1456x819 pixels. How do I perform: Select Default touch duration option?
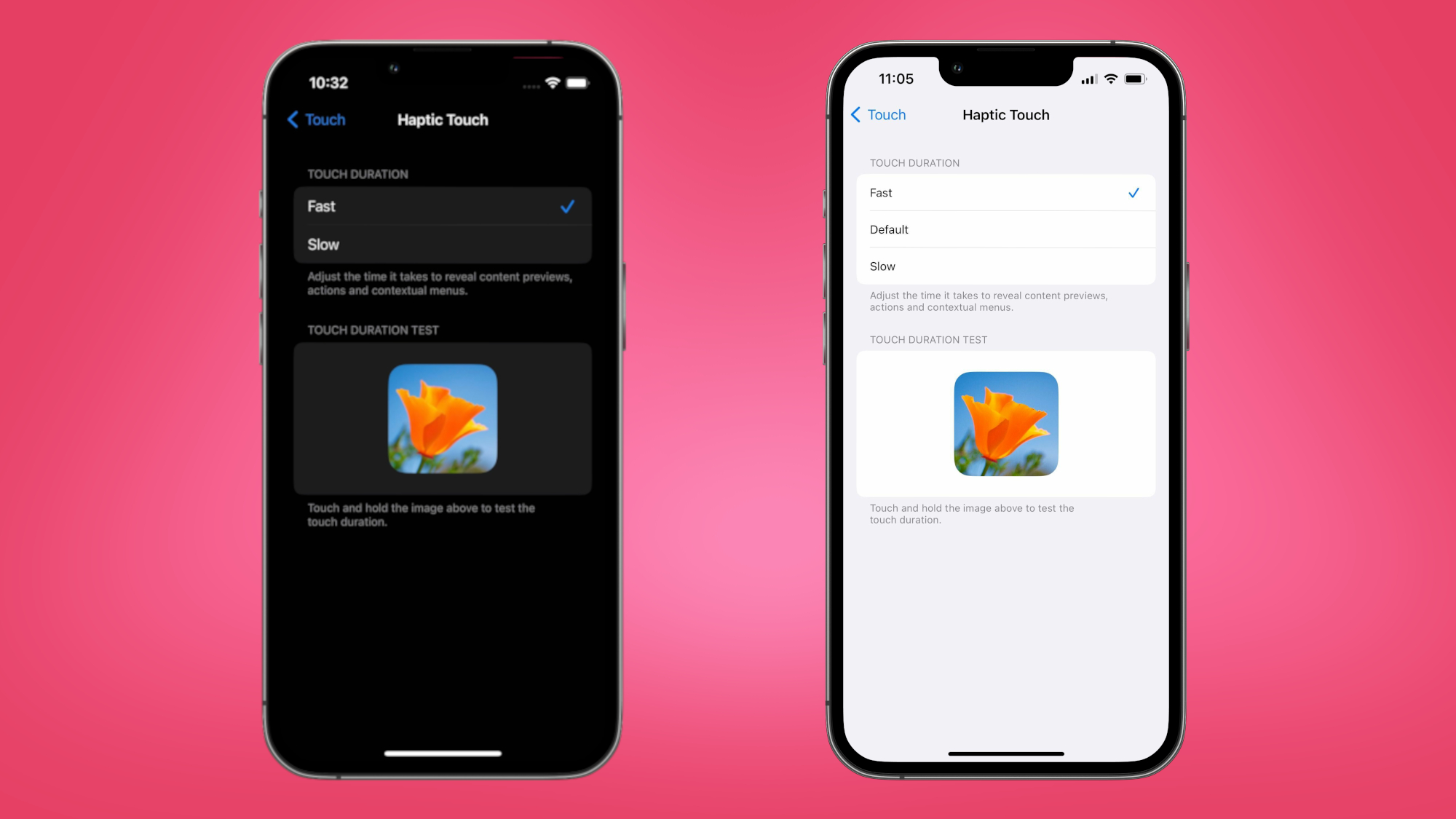(1004, 229)
